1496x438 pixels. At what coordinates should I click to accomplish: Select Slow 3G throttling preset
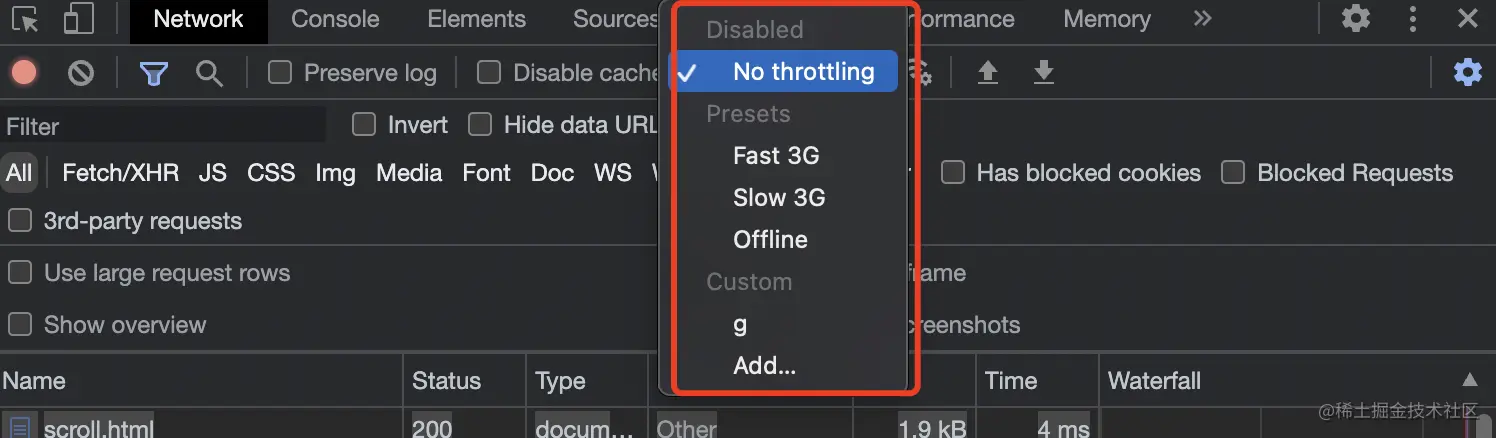click(779, 198)
